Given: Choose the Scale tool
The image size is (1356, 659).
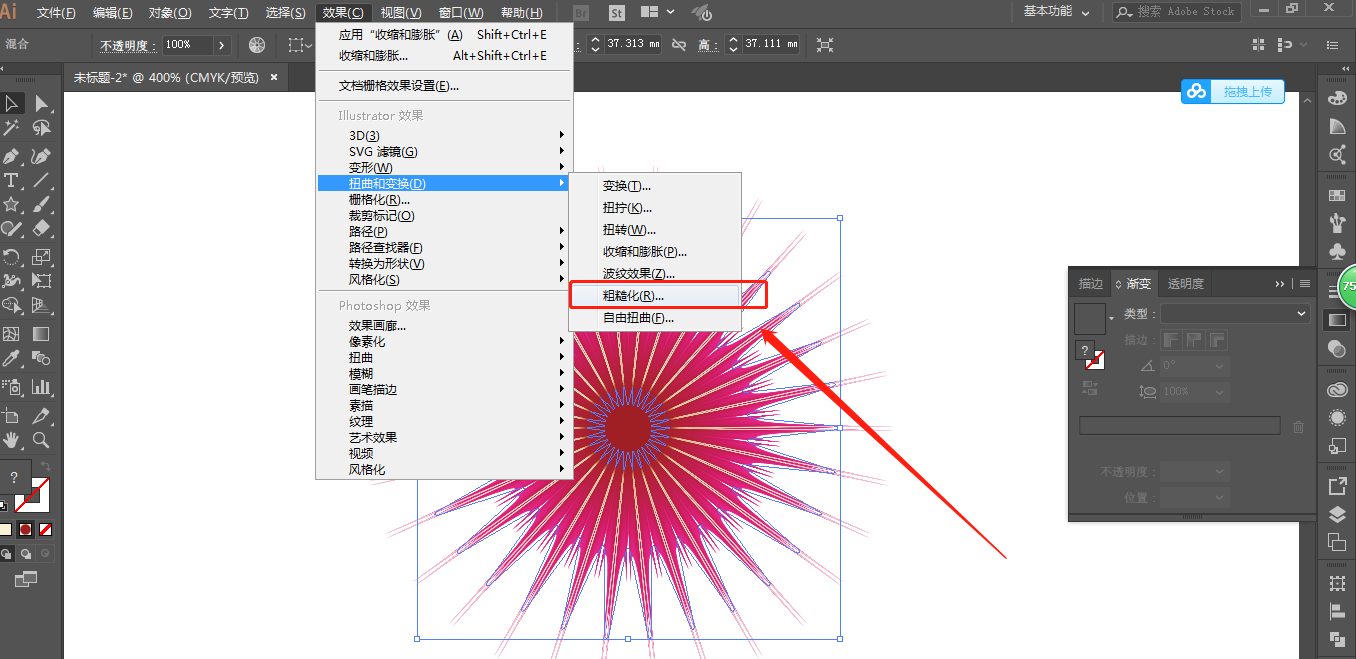Looking at the screenshot, I should (x=41, y=257).
